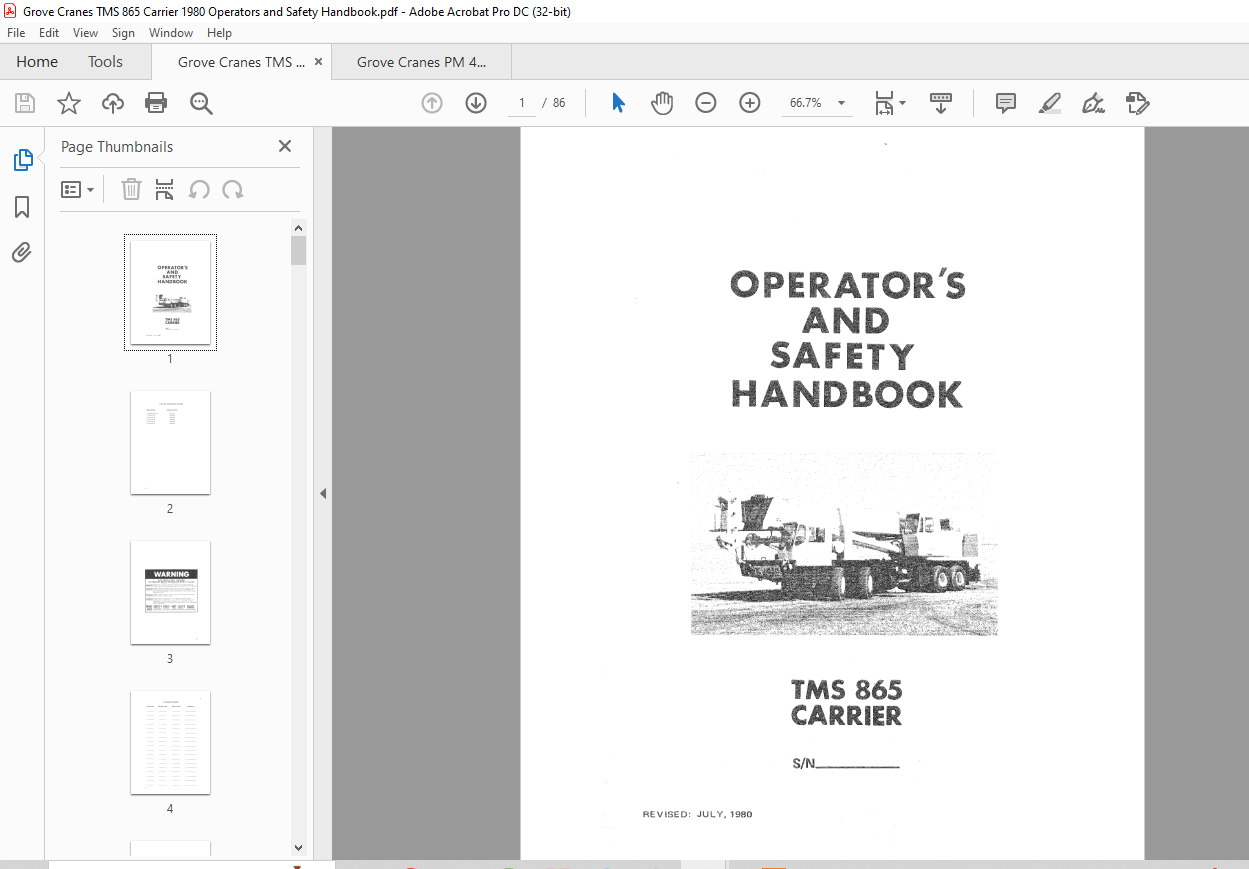The height and width of the screenshot is (869, 1249).
Task: Rotate page counterclockwise
Action: pos(199,189)
